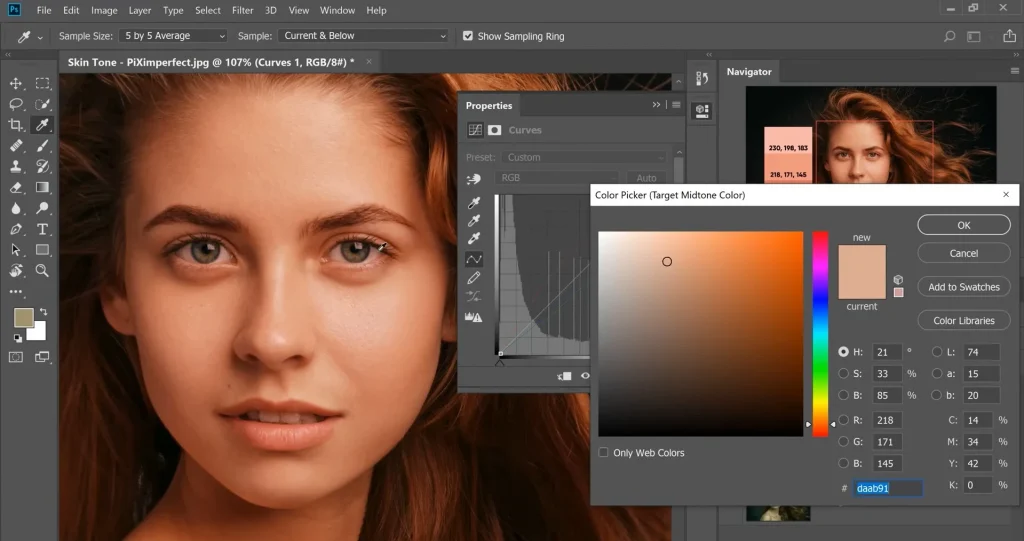Image resolution: width=1024 pixels, height=541 pixels.
Task: Click the histogram warning icon in Curves
Action: (473, 317)
